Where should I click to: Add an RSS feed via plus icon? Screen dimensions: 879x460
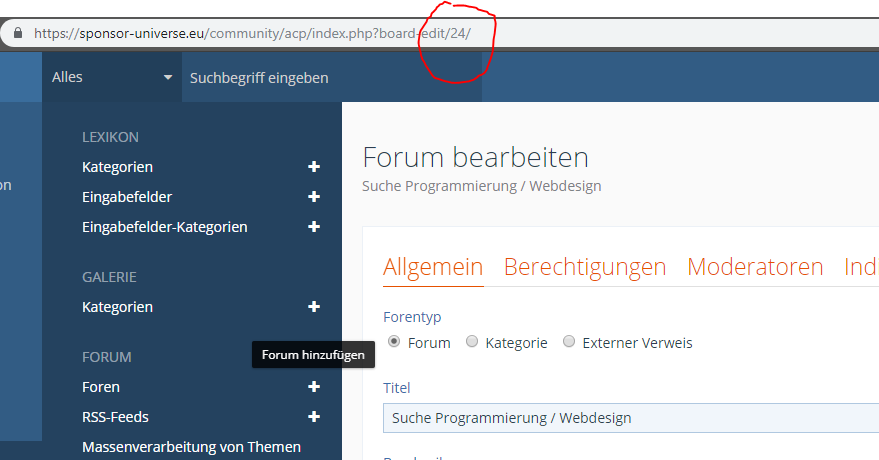pyautogui.click(x=314, y=417)
